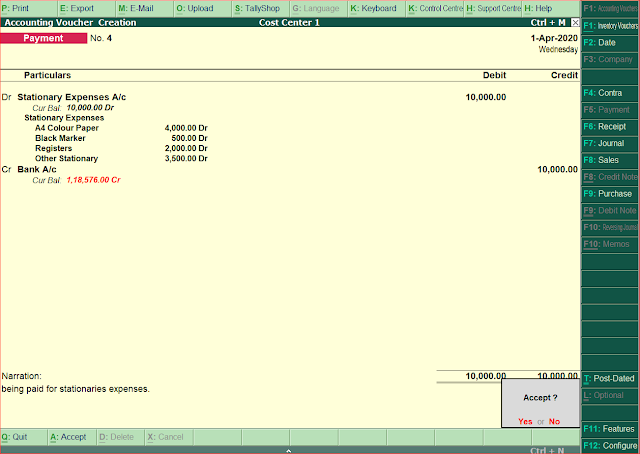Click F2: Date button
The image size is (640, 454).
[x=610, y=42]
